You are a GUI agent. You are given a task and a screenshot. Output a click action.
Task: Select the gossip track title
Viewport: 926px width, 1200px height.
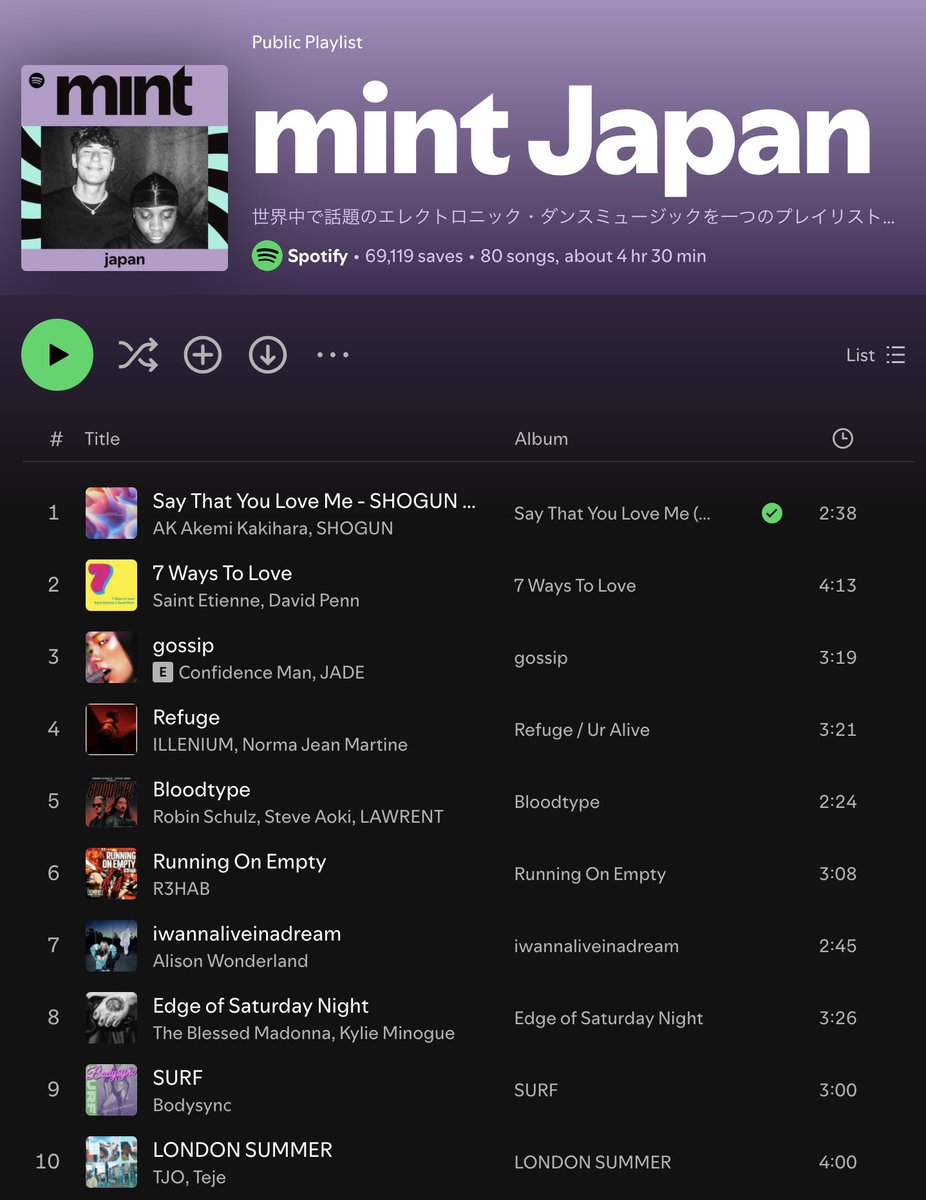[x=183, y=645]
